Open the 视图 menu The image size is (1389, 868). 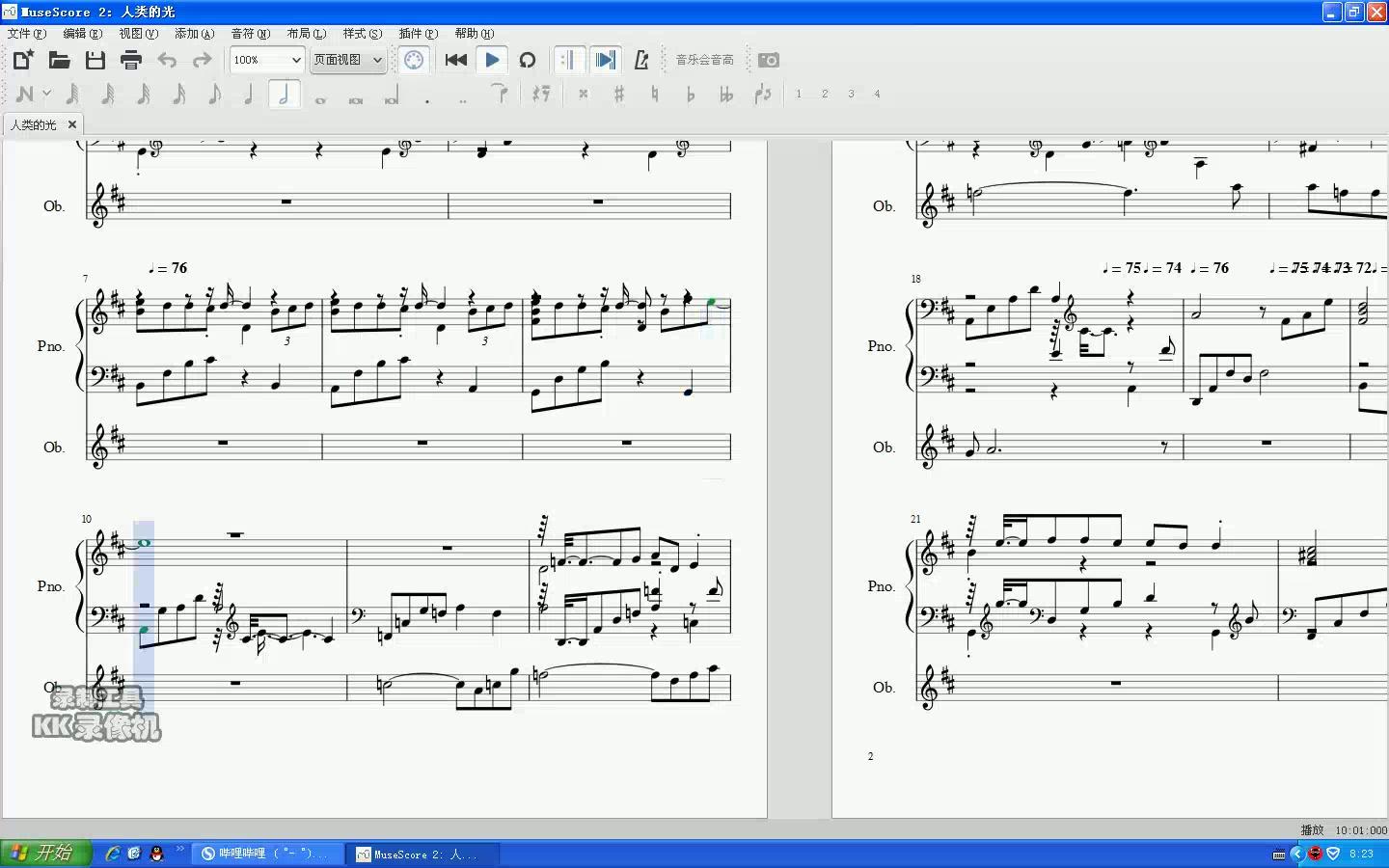(x=138, y=34)
